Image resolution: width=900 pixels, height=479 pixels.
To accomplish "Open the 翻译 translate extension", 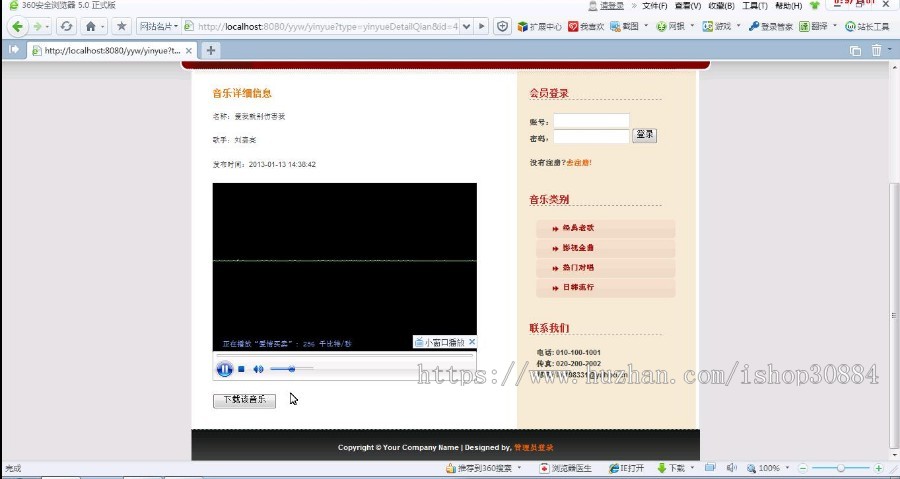I will 813,26.
